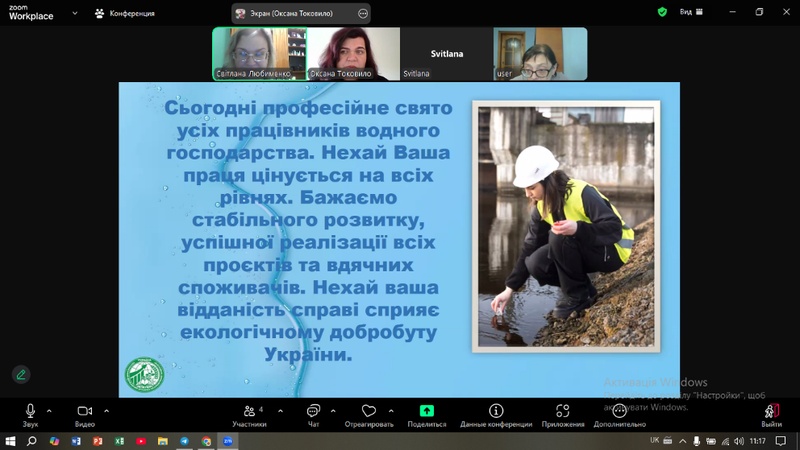Select the user participant video tile
The width and height of the screenshot is (800, 450).
coord(540,54)
